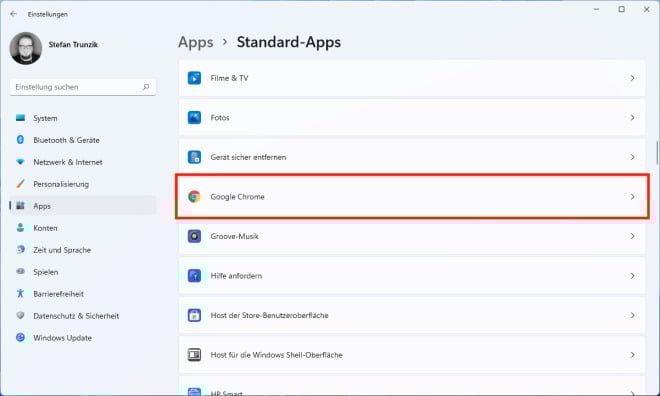660x396 pixels.
Task: Select the System icon in sidebar
Action: tap(20, 118)
